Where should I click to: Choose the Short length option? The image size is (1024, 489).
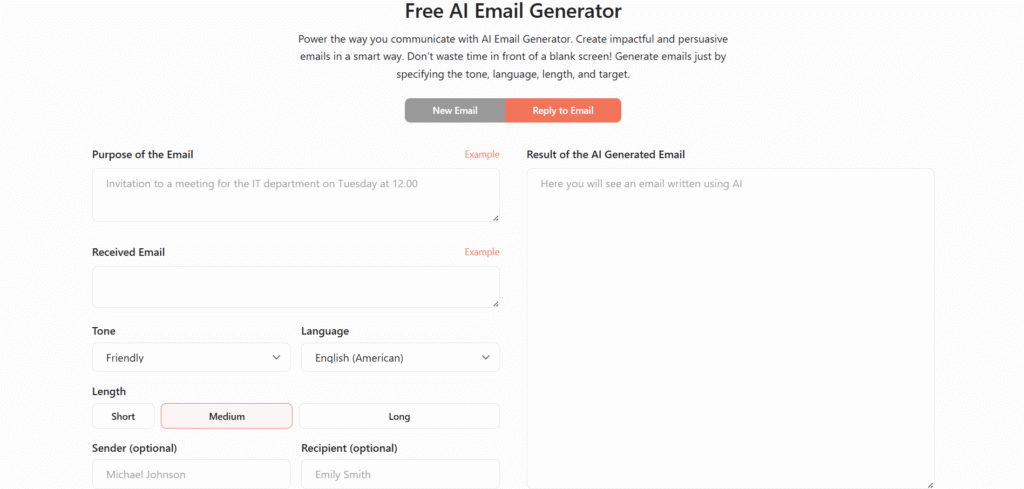coord(124,416)
